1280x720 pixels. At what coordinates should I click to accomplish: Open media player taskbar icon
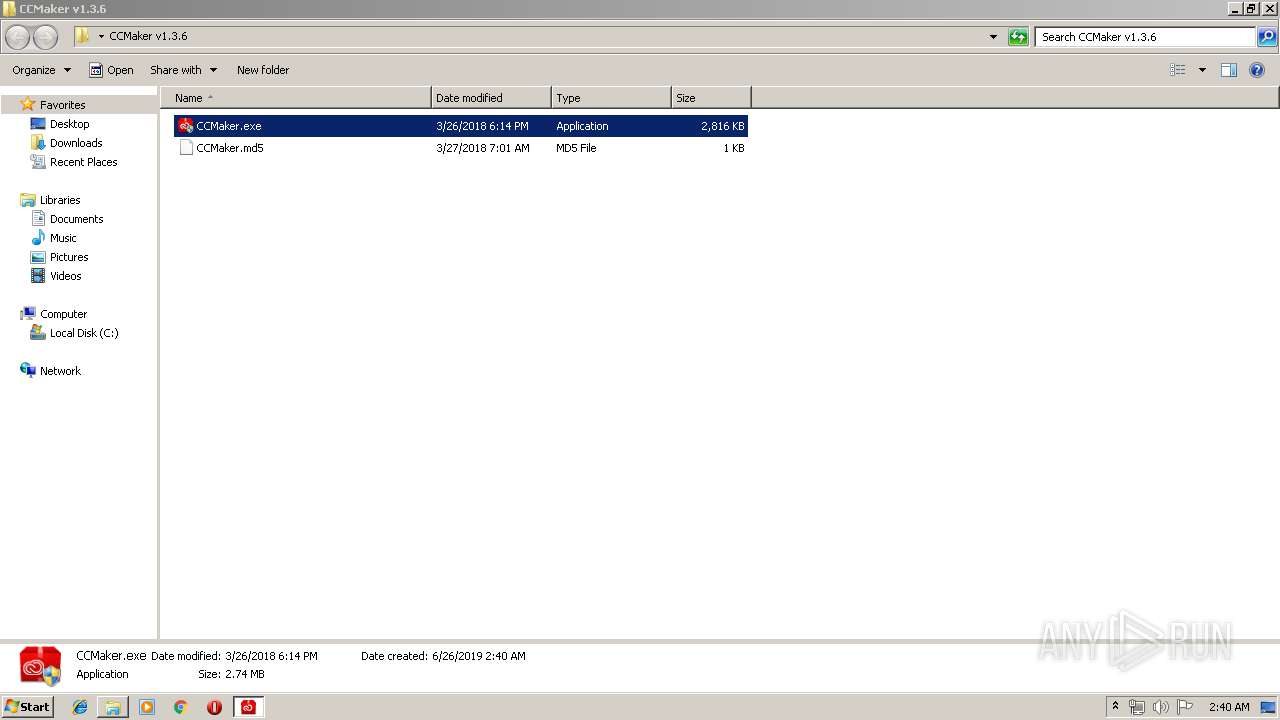click(x=147, y=707)
